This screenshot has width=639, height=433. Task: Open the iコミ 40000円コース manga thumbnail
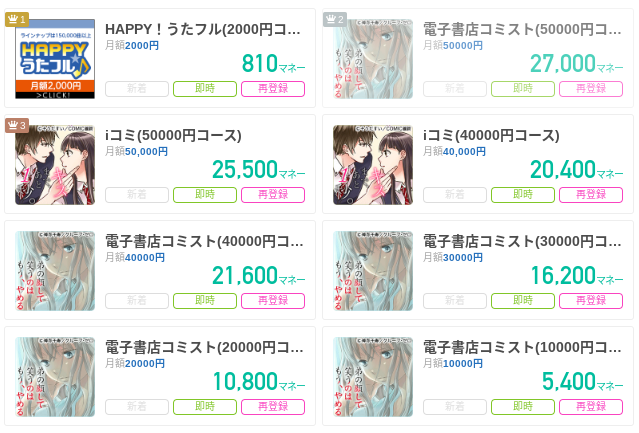(x=373, y=165)
